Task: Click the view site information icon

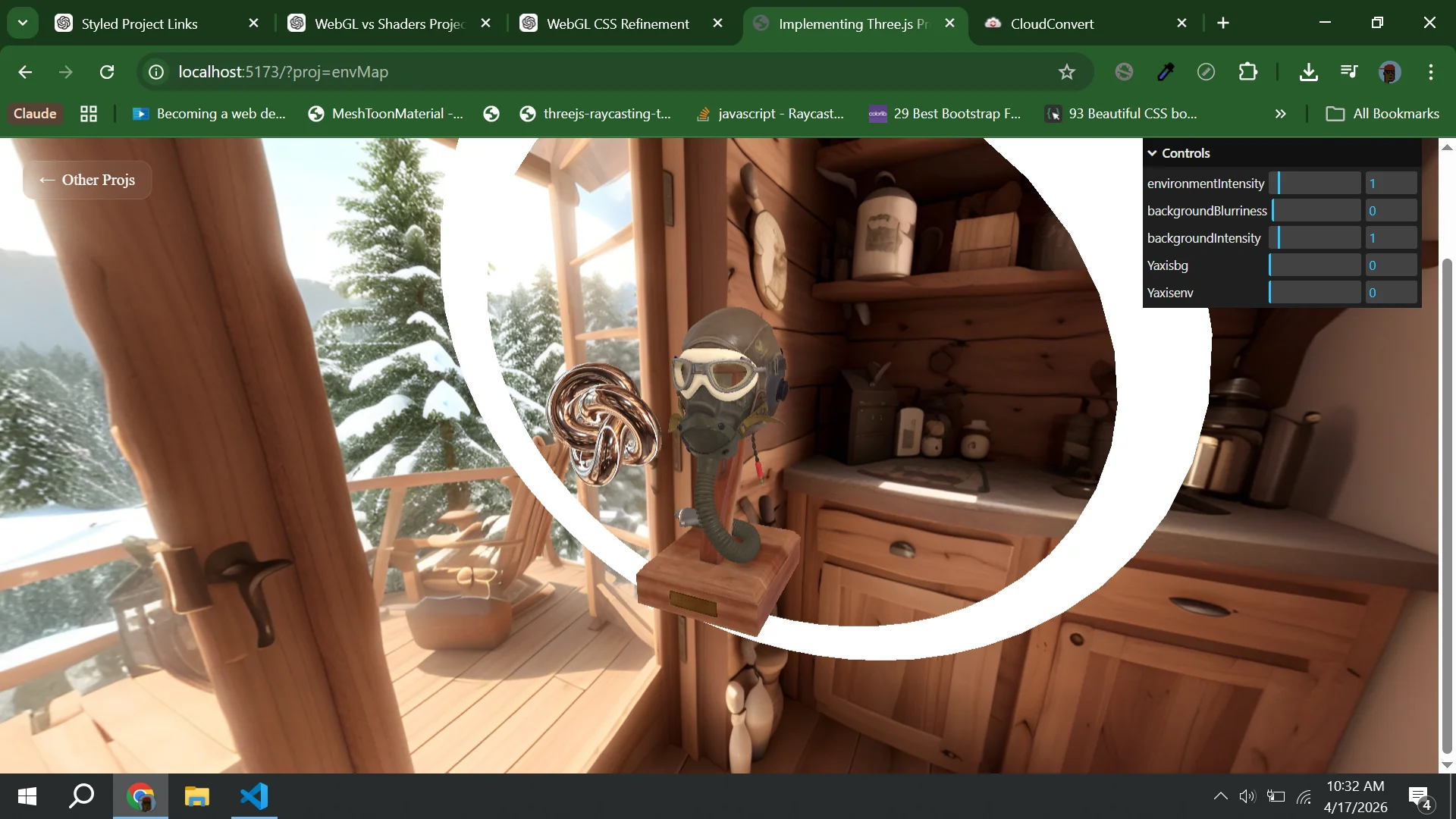Action: (x=156, y=72)
